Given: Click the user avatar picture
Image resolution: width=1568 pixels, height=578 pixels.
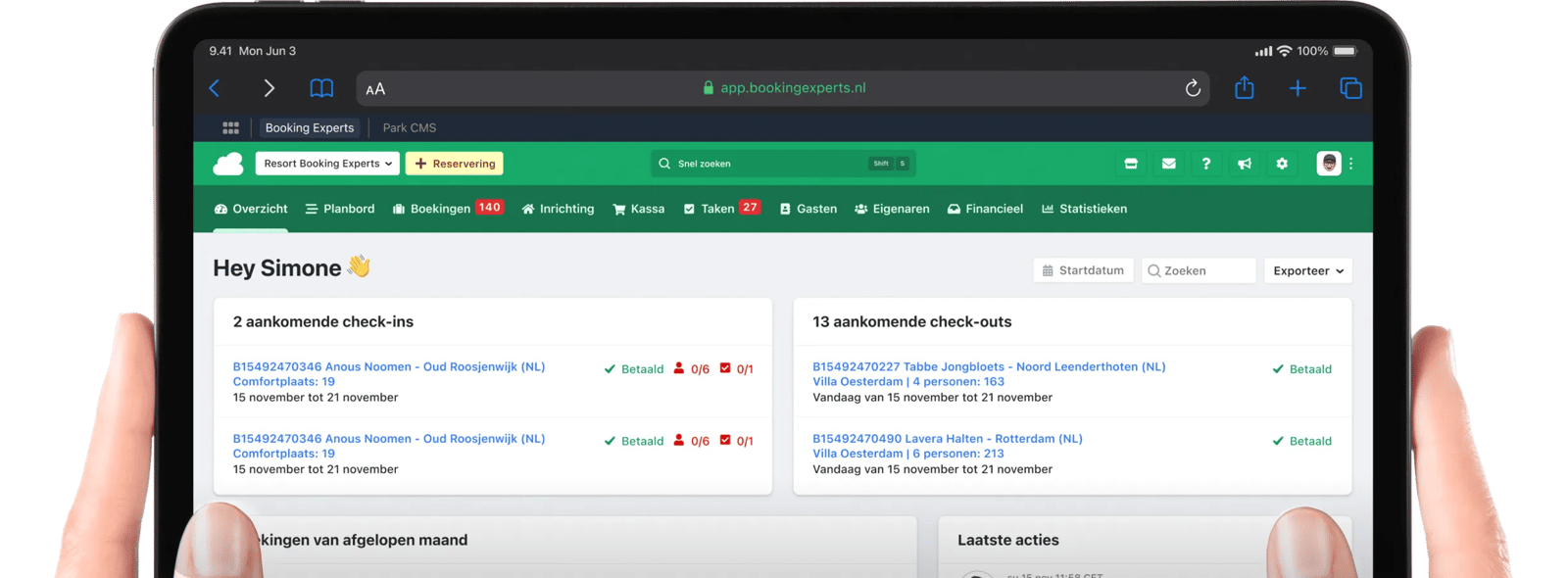Looking at the screenshot, I should click(x=1329, y=164).
